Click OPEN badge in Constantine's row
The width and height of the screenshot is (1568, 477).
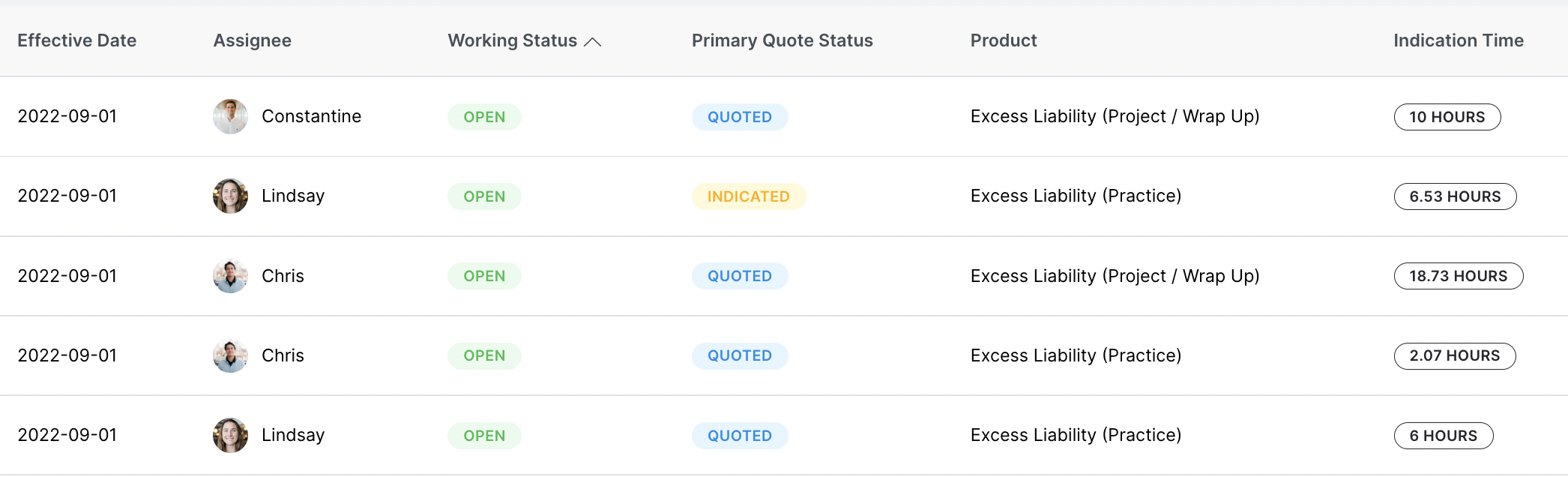(484, 117)
